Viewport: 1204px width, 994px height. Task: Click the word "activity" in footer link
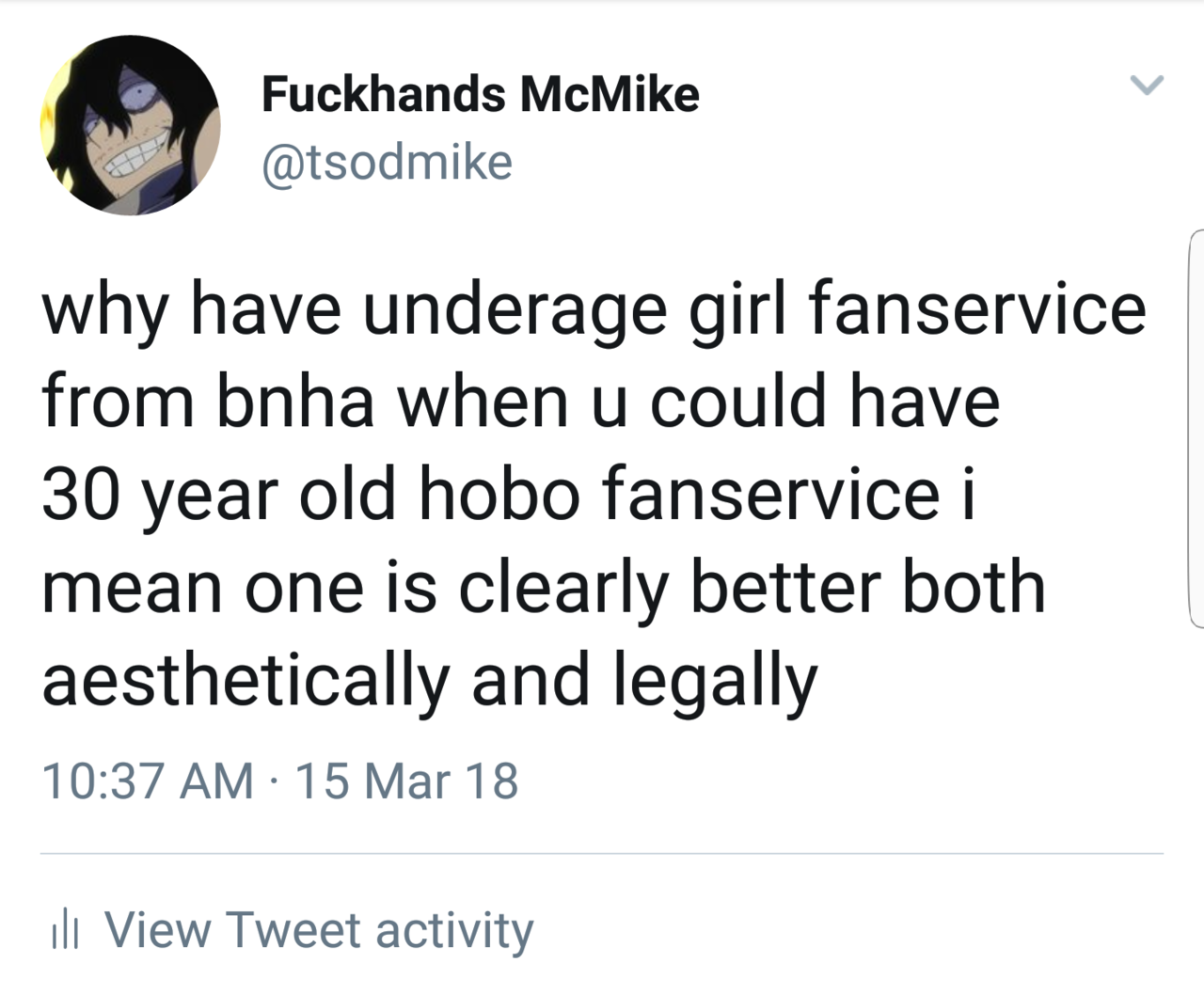pos(454,931)
